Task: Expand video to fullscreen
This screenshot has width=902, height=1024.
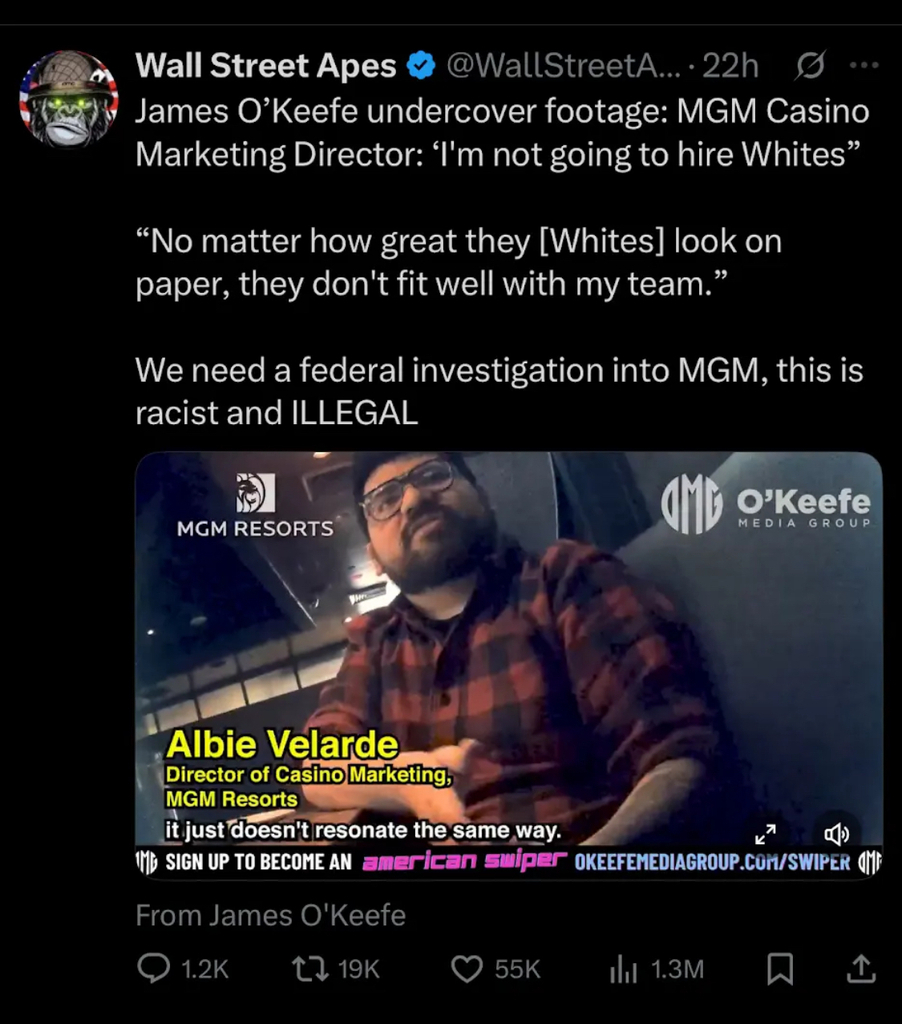Action: 765,834
